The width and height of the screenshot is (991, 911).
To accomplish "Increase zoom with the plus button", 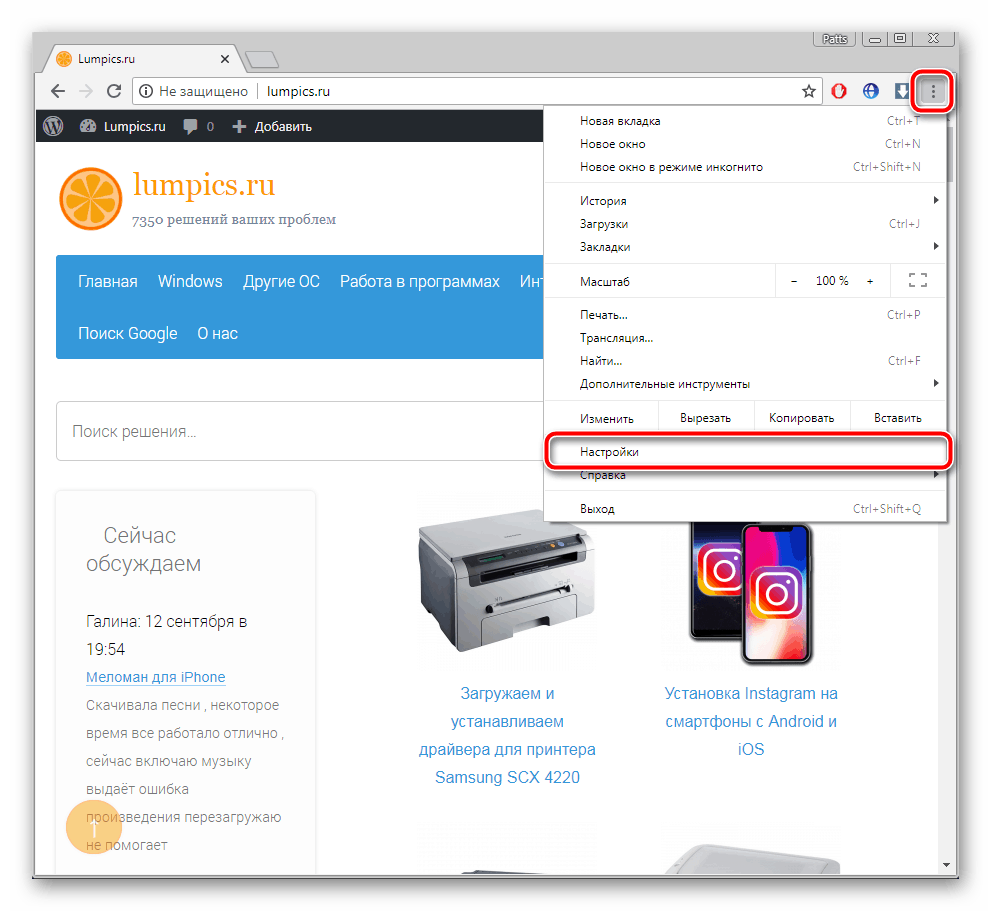I will pyautogui.click(x=870, y=281).
